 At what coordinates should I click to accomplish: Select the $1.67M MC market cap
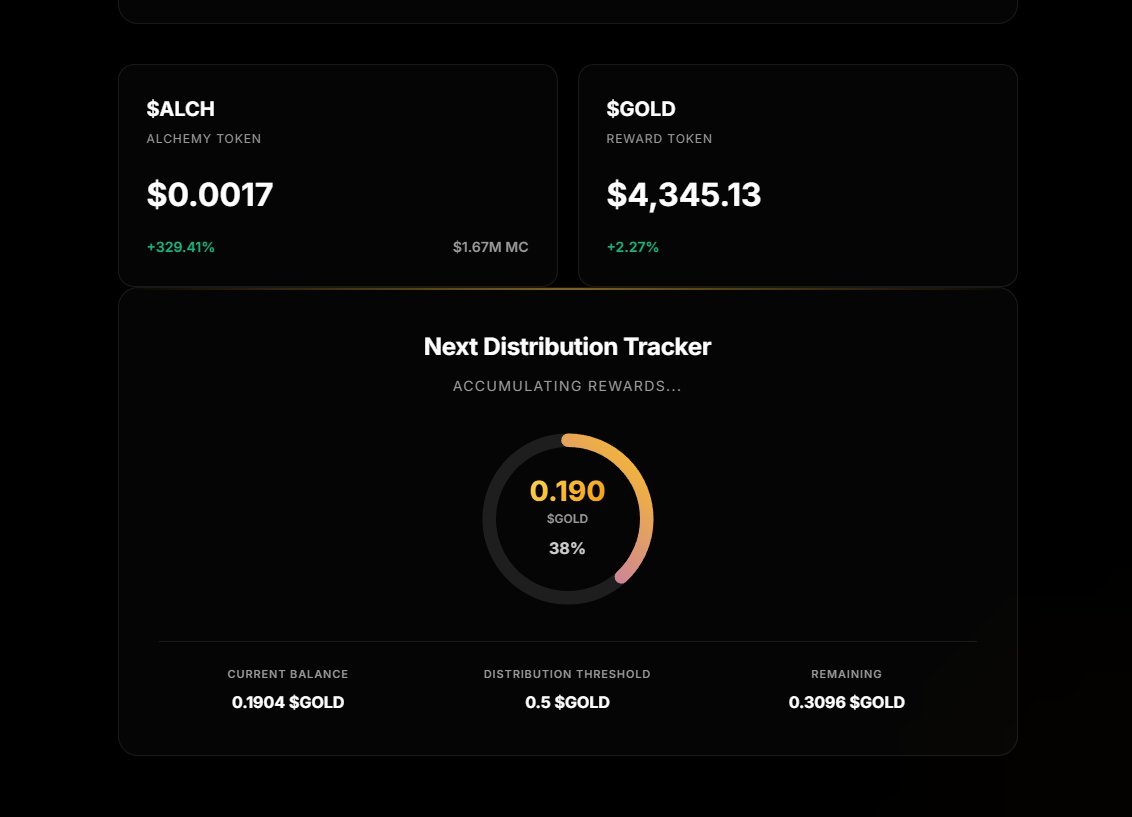click(490, 247)
